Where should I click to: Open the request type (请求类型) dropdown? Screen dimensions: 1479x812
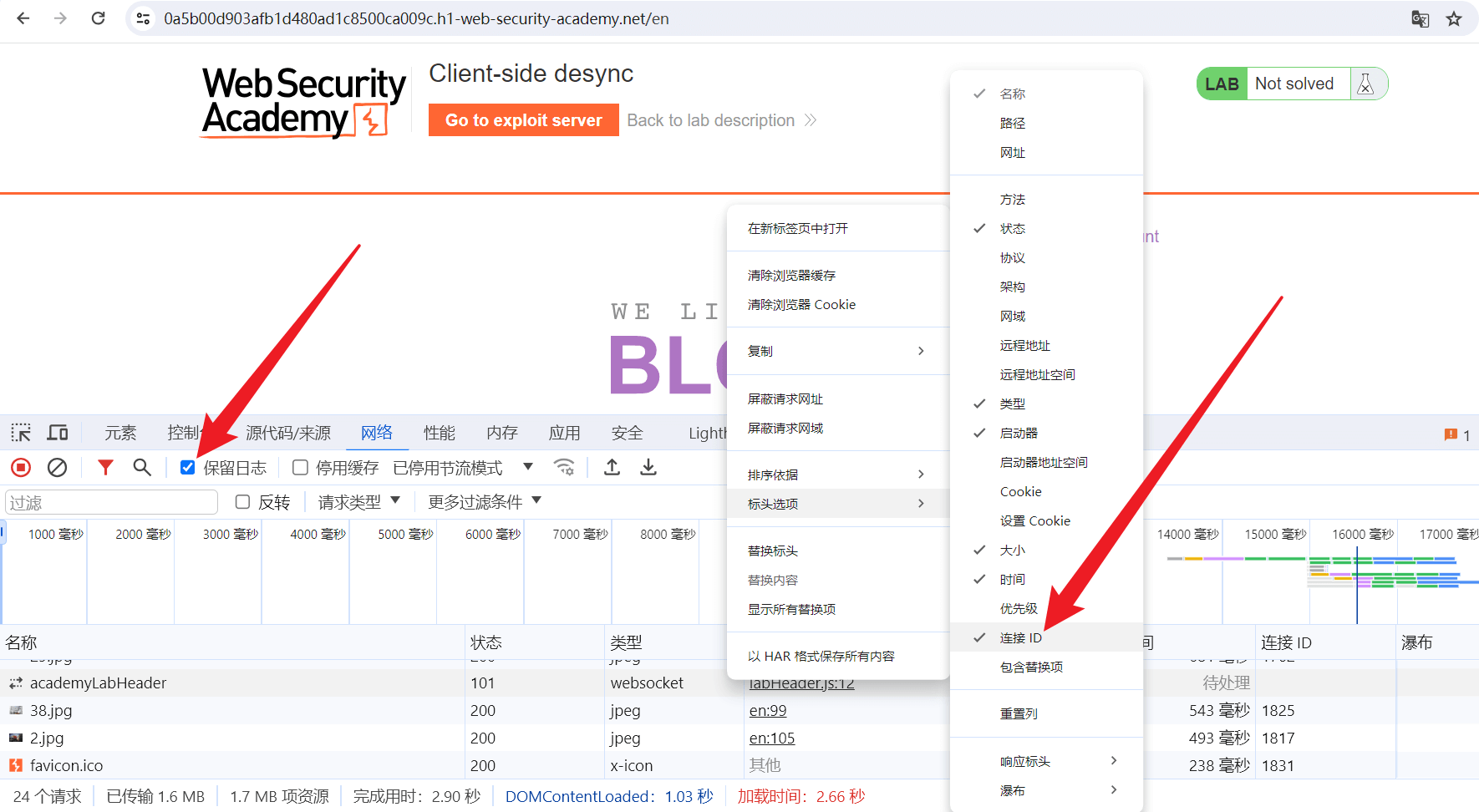pos(359,502)
